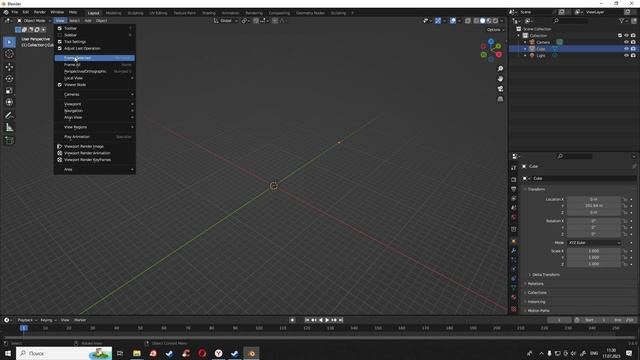The width and height of the screenshot is (640, 360).
Task: Open the Output properties tab icon
Action: (513, 189)
